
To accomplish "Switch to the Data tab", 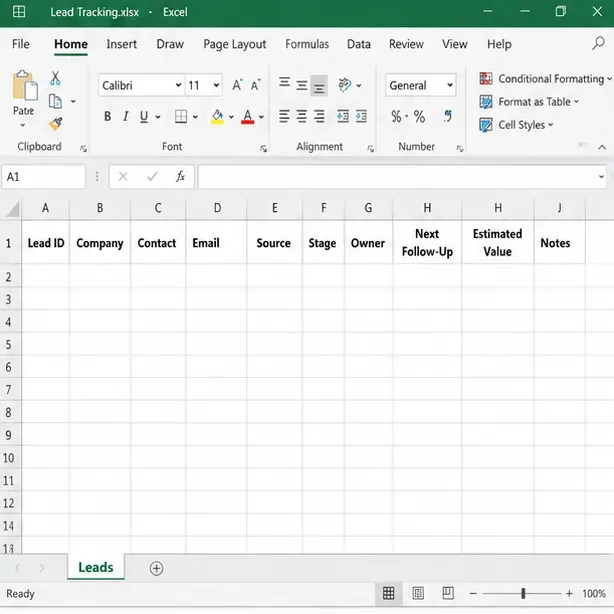I will [x=359, y=44].
